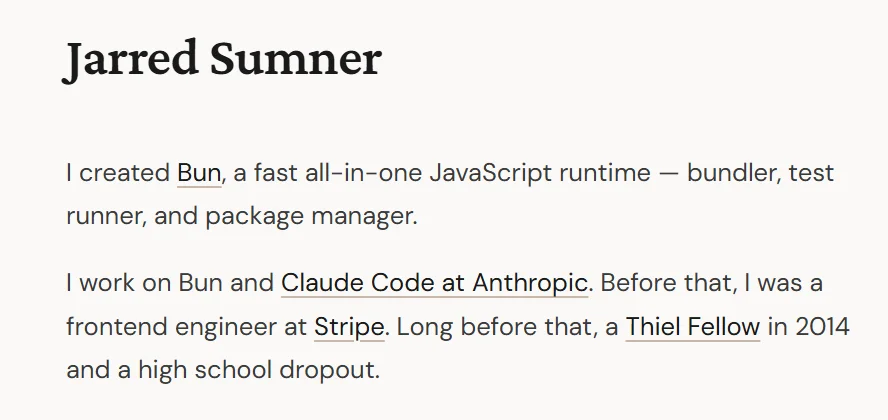Click the Jarred Sumner page heading

[x=222, y=59]
